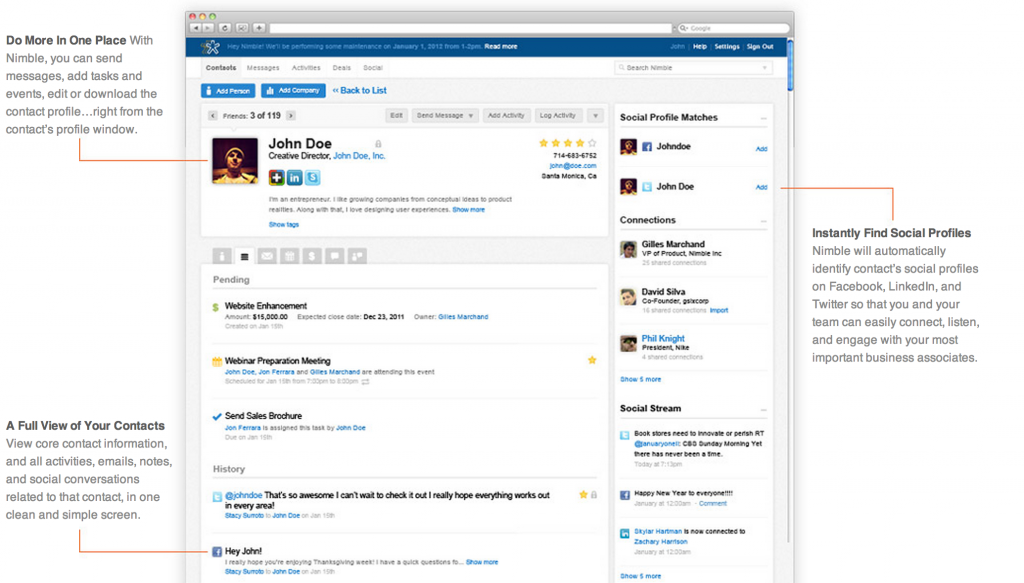The height and width of the screenshot is (583, 1024).
Task: Click Read more in the maintenance banner
Action: click(501, 47)
